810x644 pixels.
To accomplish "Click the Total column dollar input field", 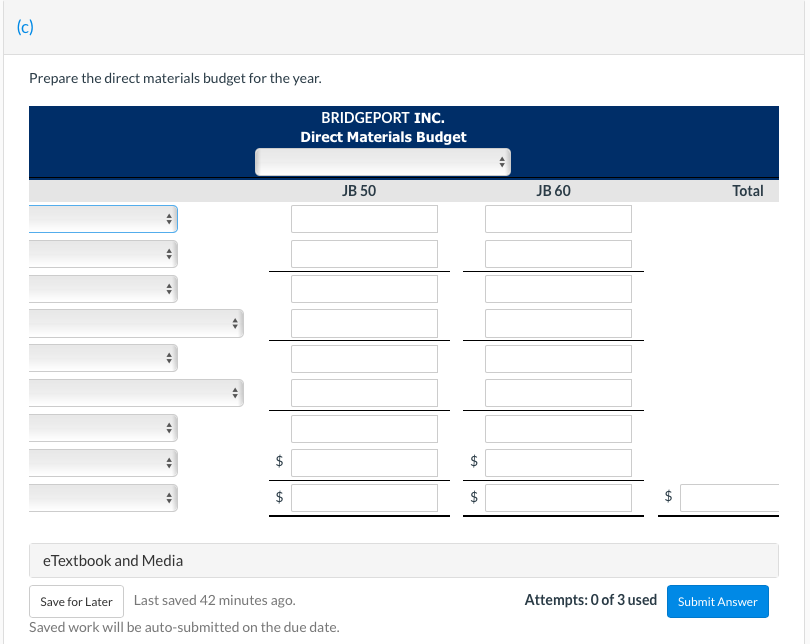I will [729, 498].
